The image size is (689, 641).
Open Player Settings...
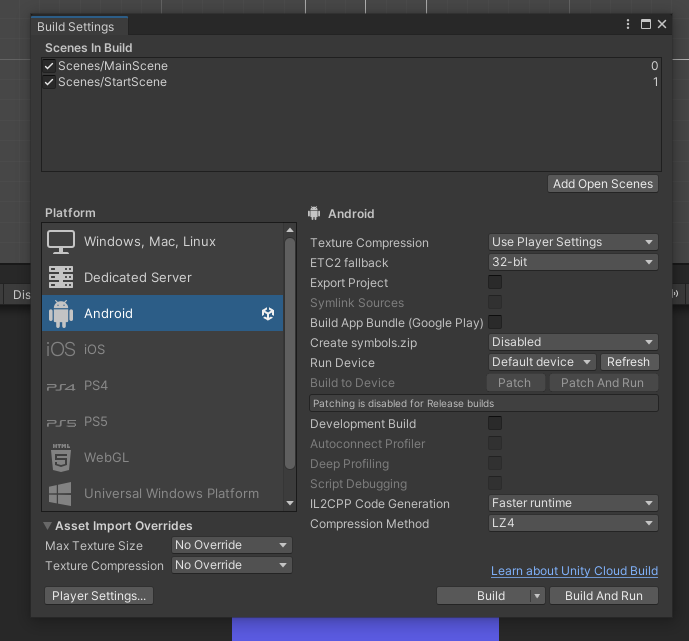99,596
